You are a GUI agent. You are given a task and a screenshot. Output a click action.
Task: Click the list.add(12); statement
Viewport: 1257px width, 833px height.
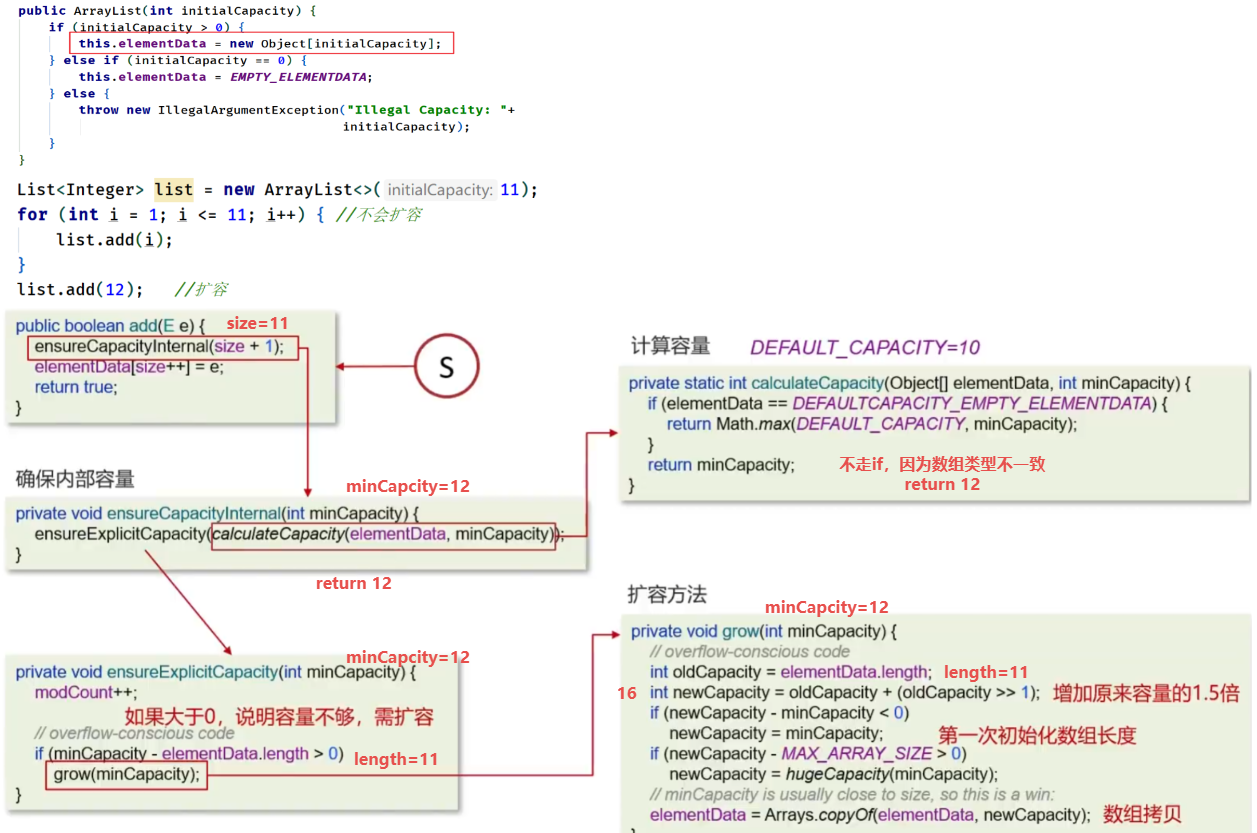click(80, 289)
